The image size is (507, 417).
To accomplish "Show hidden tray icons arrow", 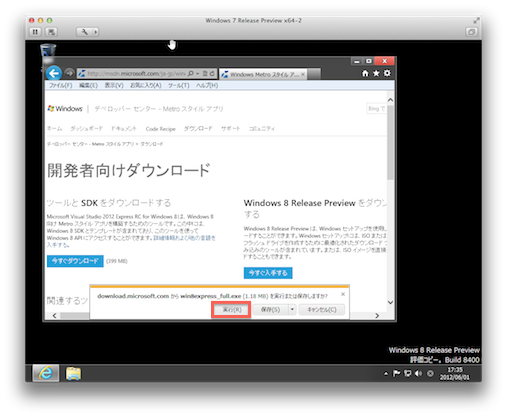I will tap(386, 374).
